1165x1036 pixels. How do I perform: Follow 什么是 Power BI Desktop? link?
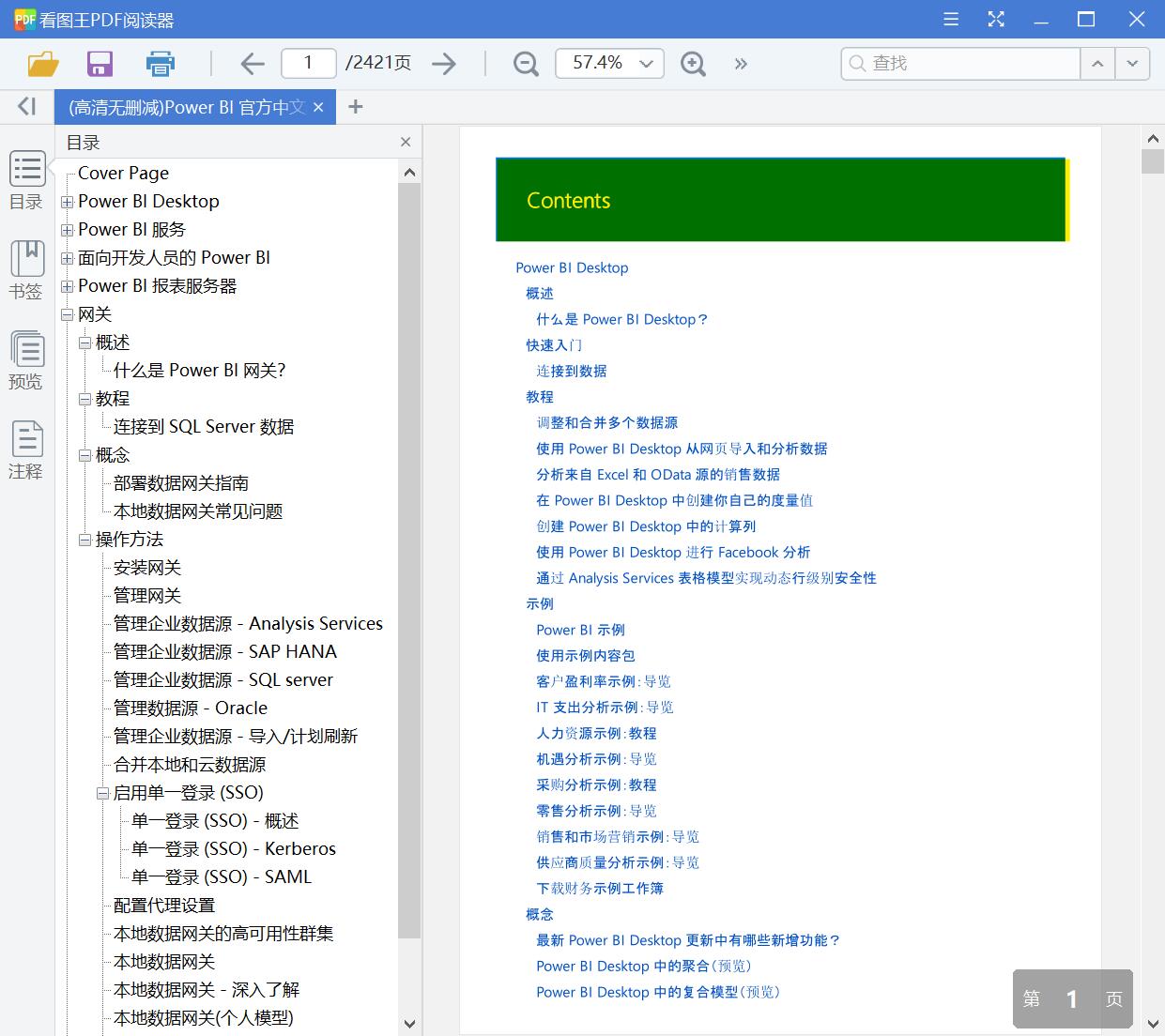click(x=621, y=319)
